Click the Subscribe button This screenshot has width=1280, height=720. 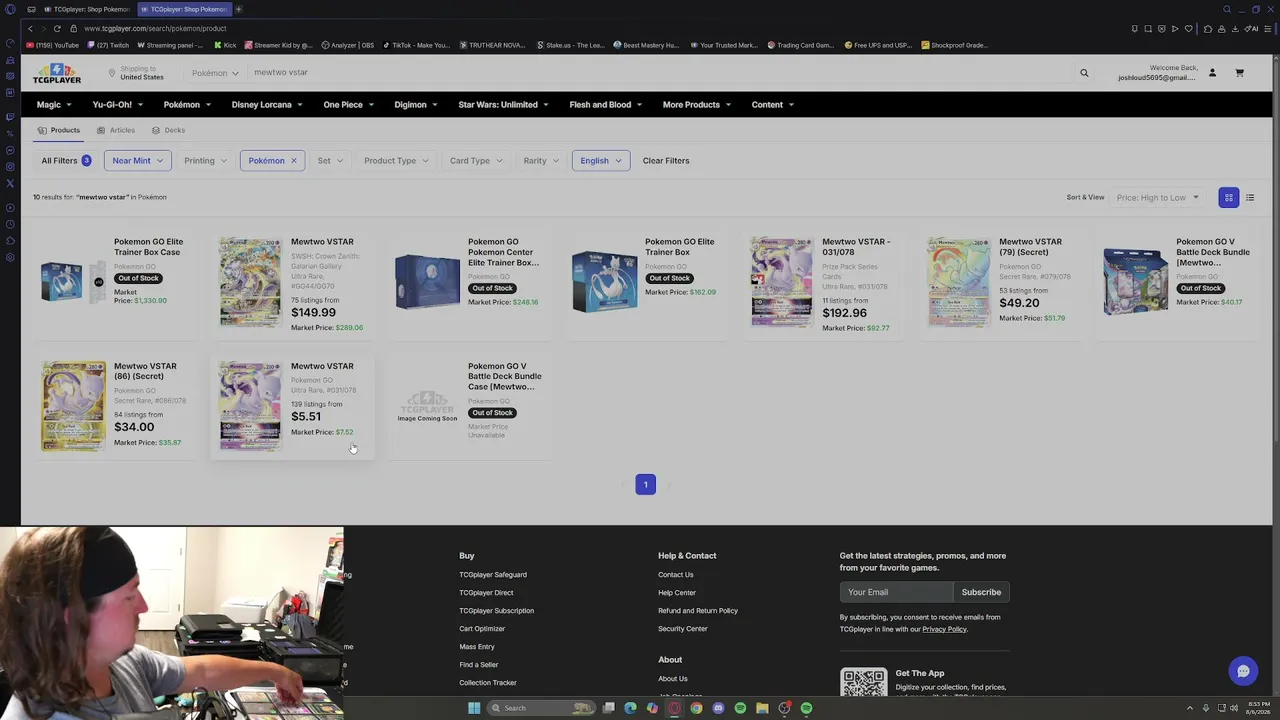[x=981, y=592]
